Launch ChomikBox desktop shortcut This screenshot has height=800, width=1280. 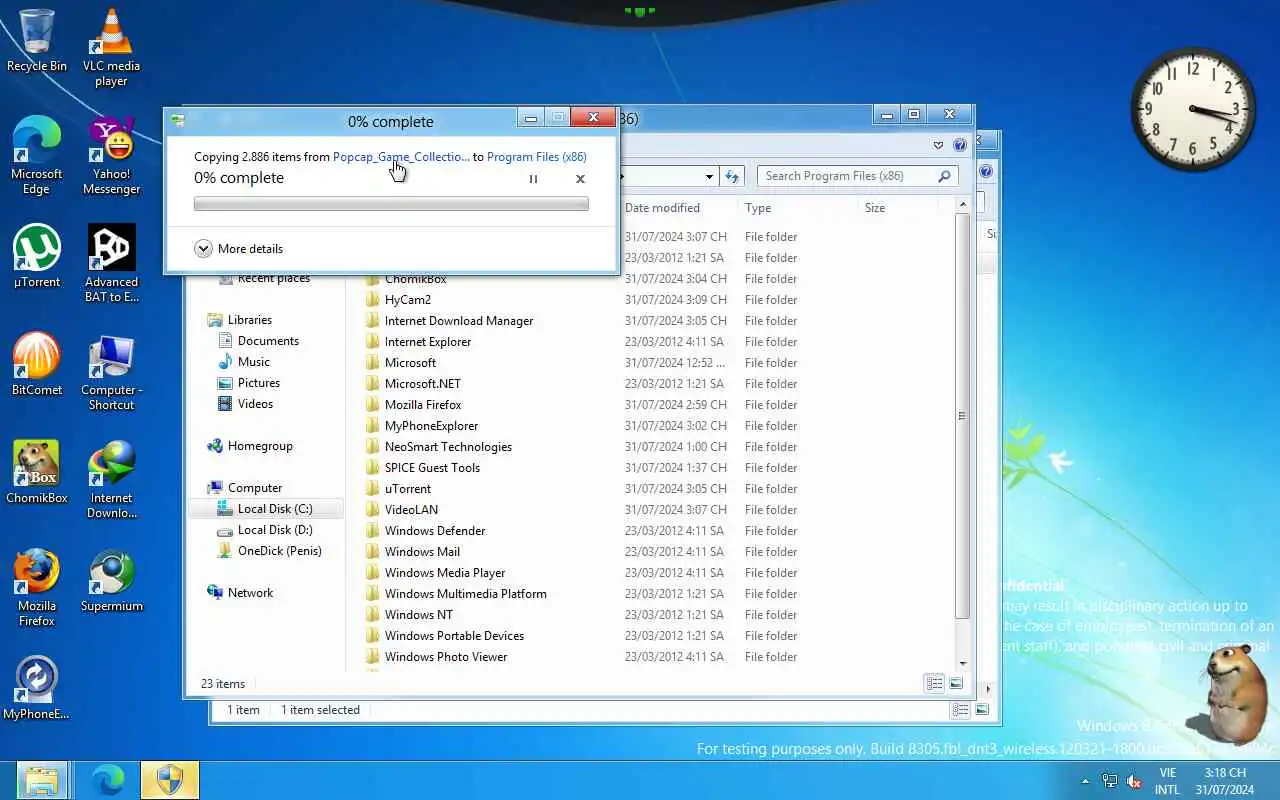click(x=37, y=473)
